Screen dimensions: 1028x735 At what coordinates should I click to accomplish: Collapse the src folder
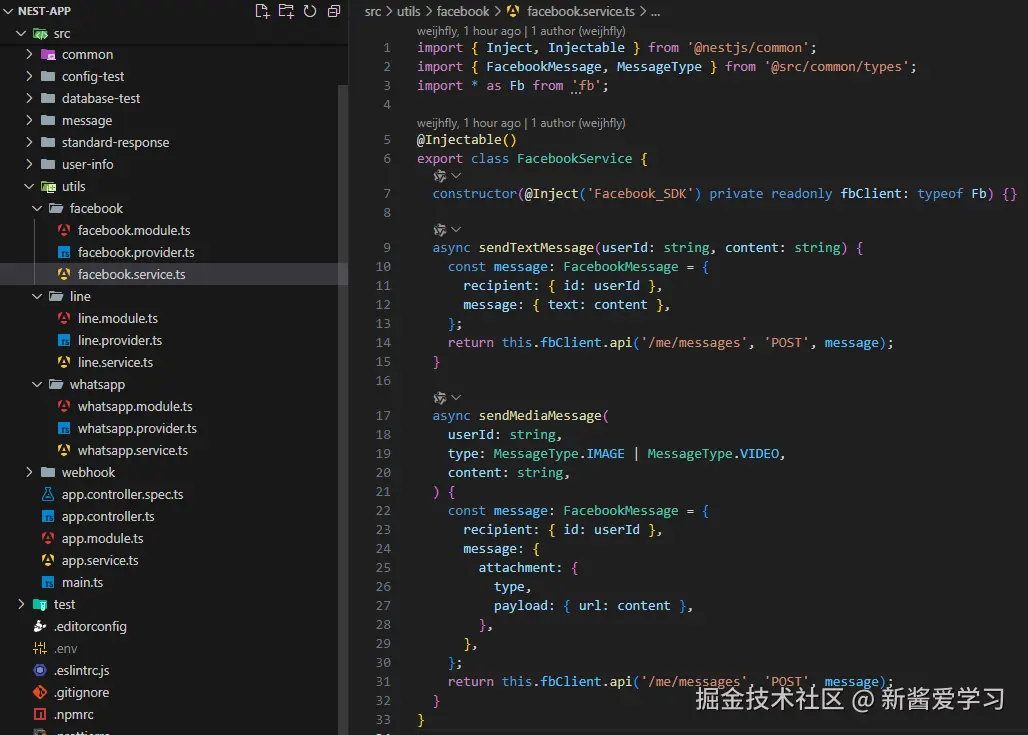[x=21, y=33]
